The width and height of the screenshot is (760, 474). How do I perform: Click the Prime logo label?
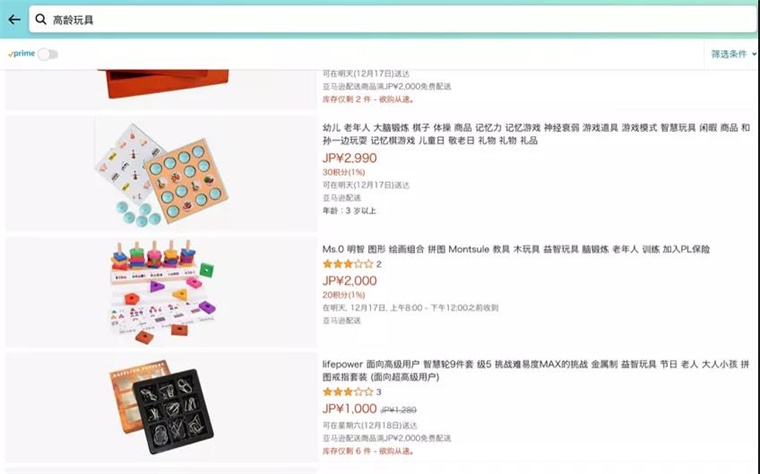click(21, 53)
